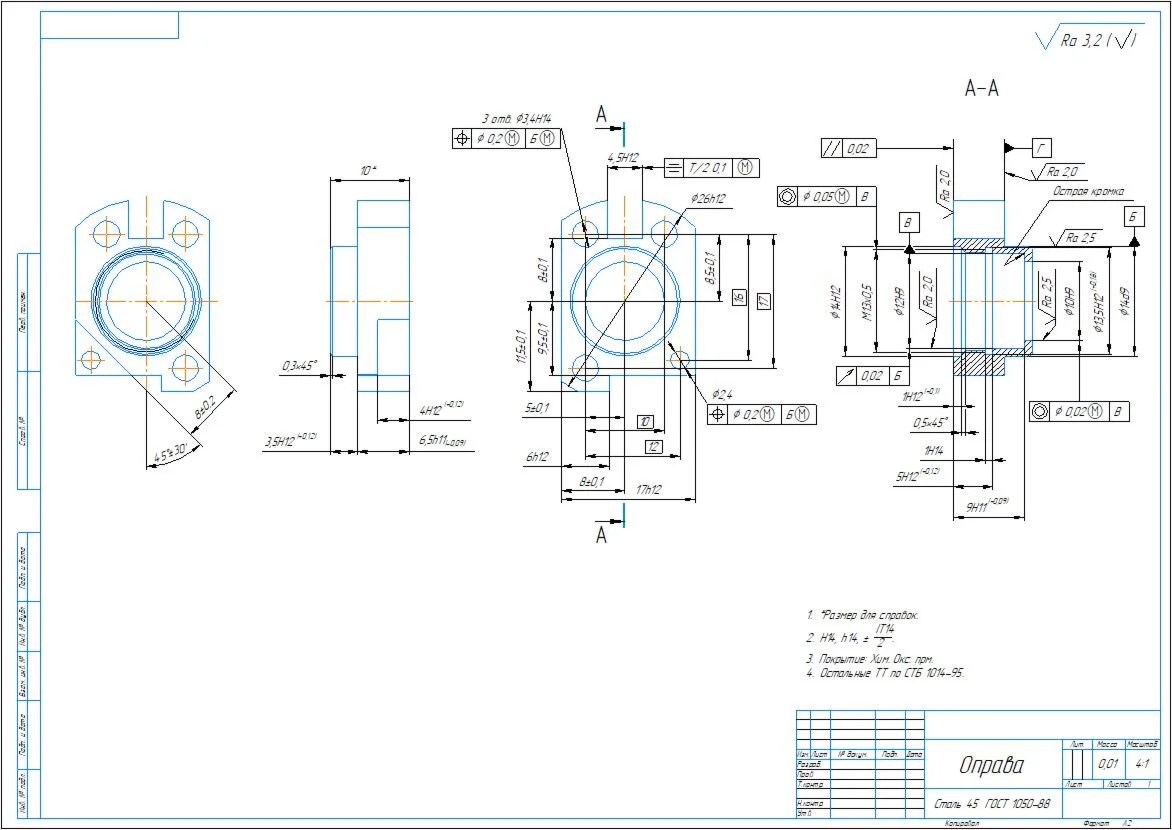
Task: Click the 4:1 scale cell
Action: tap(1141, 764)
